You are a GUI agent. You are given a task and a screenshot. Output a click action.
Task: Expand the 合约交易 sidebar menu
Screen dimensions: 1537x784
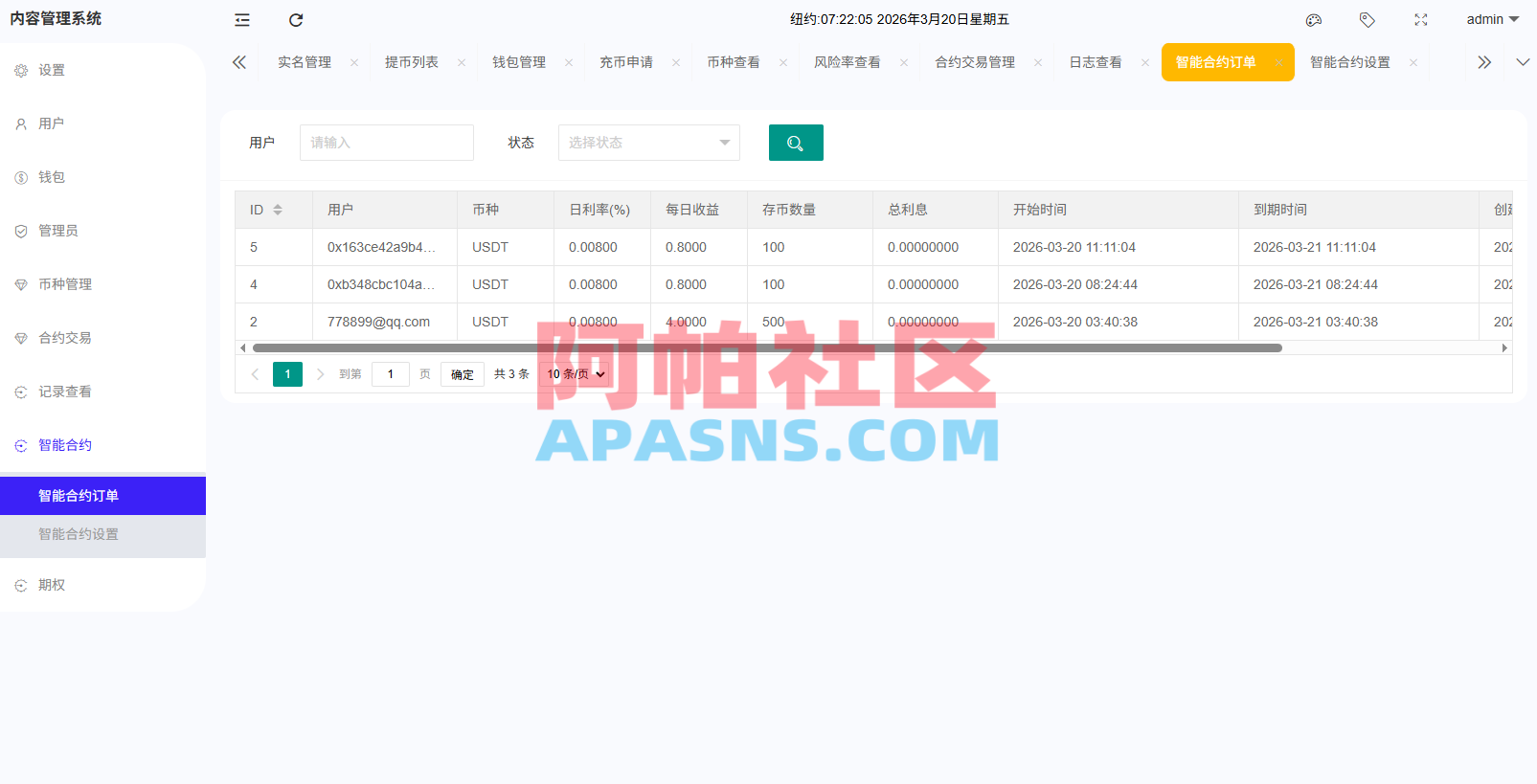point(102,338)
